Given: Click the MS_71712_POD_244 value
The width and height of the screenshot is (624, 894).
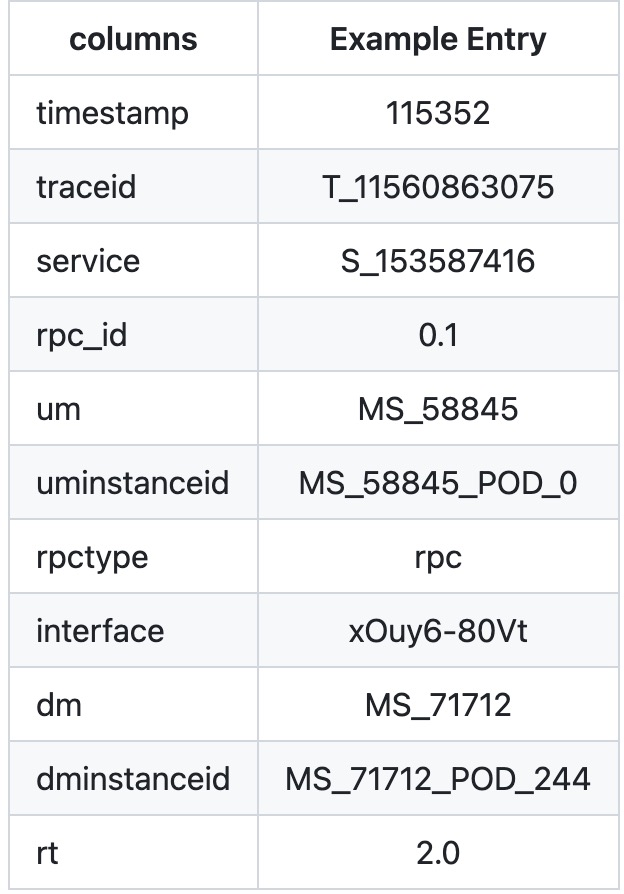Looking at the screenshot, I should click(438, 779).
